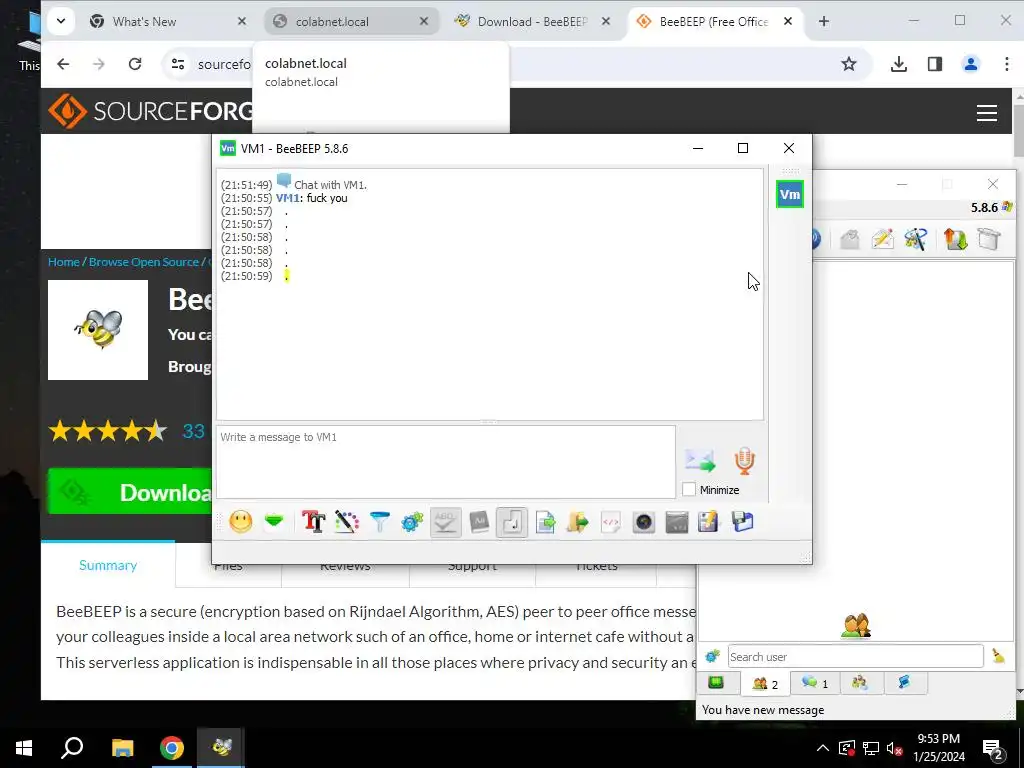Click the dark gray window icon in toolbar
This screenshot has height=768, width=1024.
pos(677,522)
